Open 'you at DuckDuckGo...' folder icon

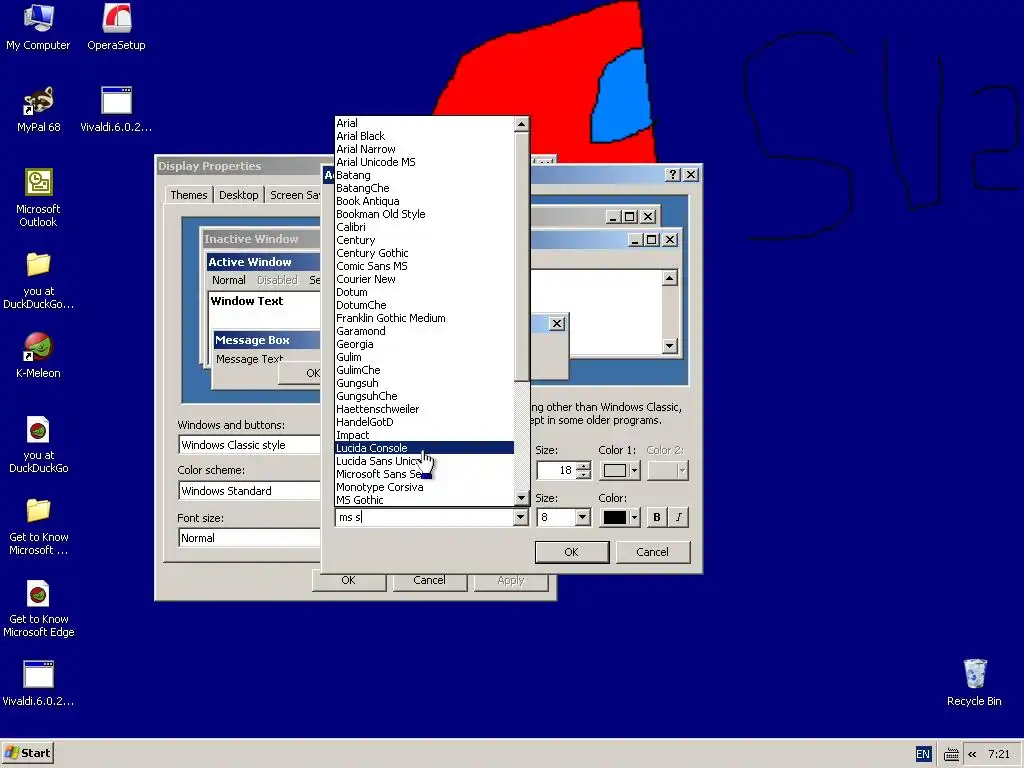(x=38, y=280)
